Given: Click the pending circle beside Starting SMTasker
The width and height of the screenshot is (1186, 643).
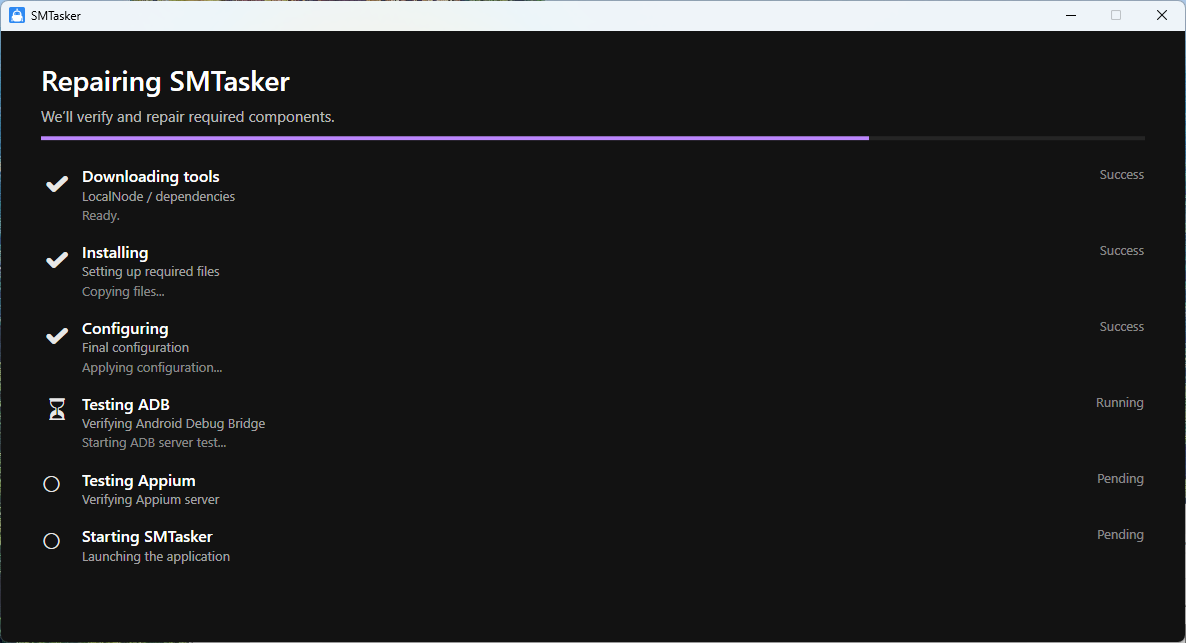Looking at the screenshot, I should tap(52, 541).
